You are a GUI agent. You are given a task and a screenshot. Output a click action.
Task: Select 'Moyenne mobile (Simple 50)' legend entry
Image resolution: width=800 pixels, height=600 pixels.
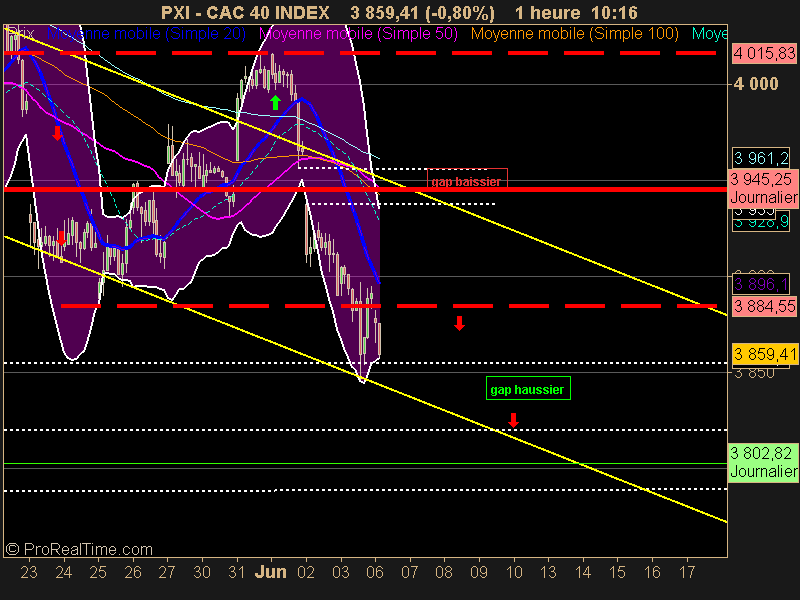tap(358, 34)
